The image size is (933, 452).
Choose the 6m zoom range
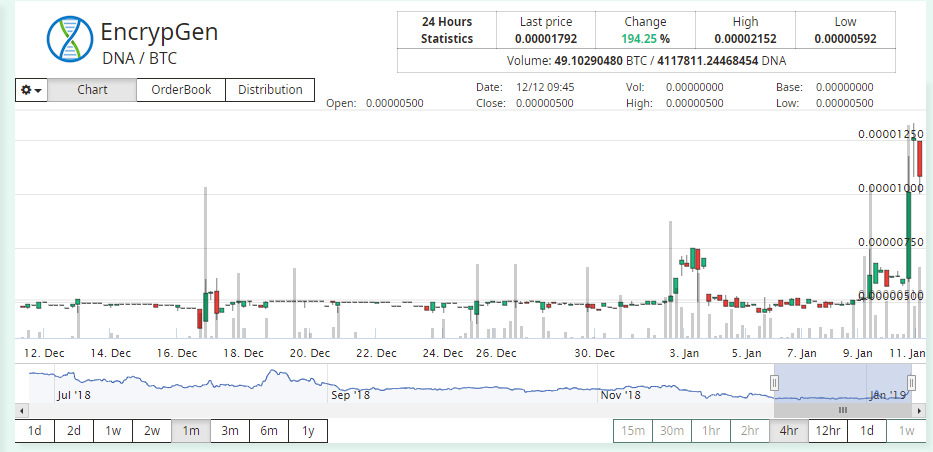click(269, 431)
